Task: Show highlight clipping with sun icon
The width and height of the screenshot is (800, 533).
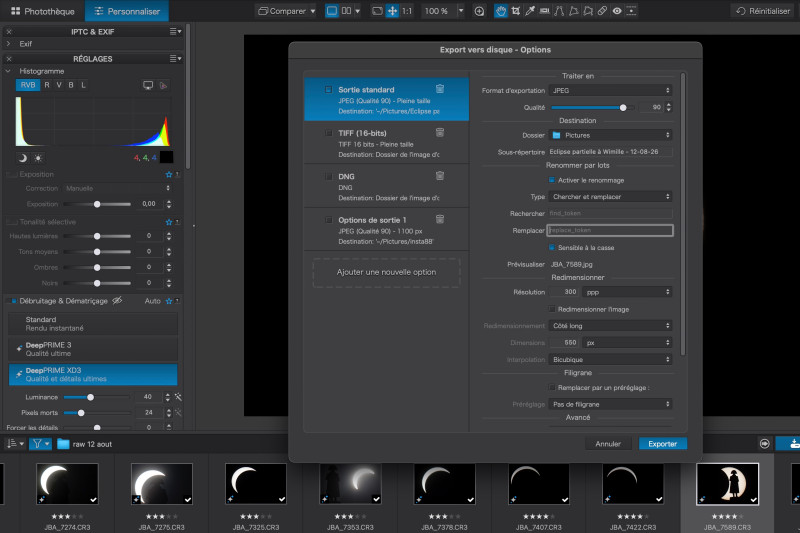Action: [x=38, y=158]
